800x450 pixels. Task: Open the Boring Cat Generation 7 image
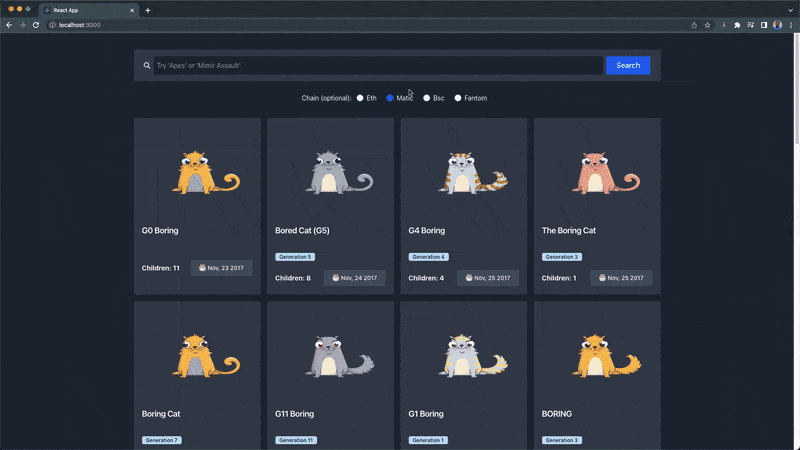tap(206, 356)
